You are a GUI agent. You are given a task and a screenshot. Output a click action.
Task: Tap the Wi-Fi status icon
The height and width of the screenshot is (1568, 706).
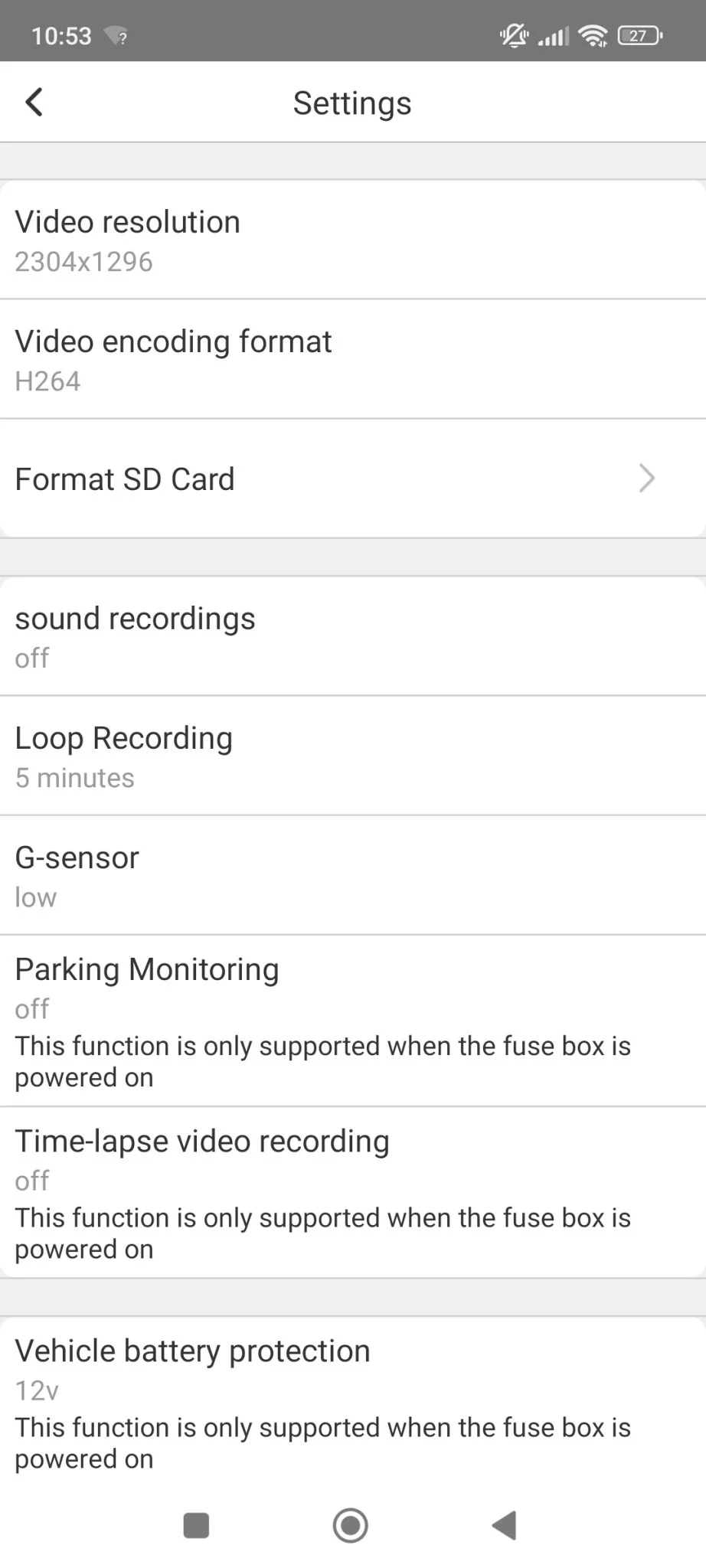(x=593, y=35)
